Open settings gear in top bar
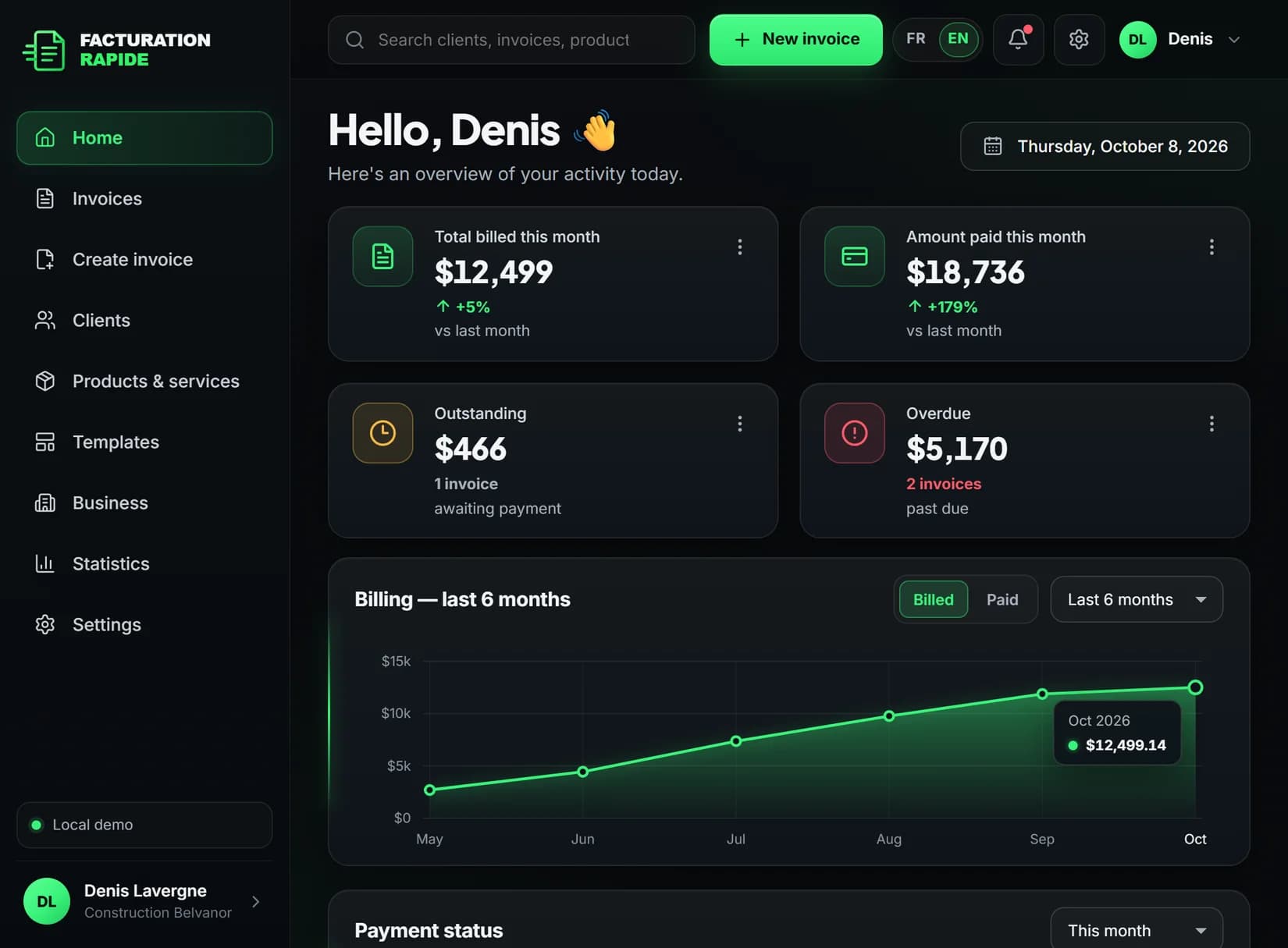The height and width of the screenshot is (948, 1288). click(x=1079, y=39)
